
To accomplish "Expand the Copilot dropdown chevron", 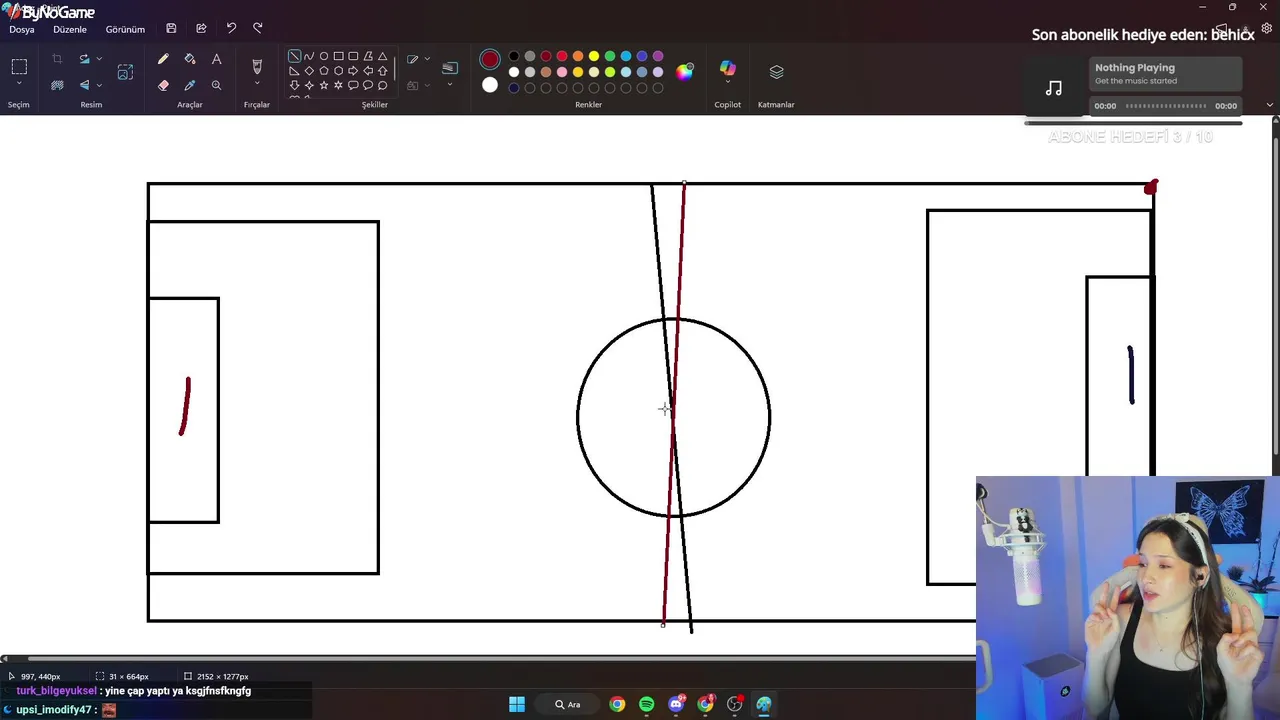I will click(x=727, y=83).
